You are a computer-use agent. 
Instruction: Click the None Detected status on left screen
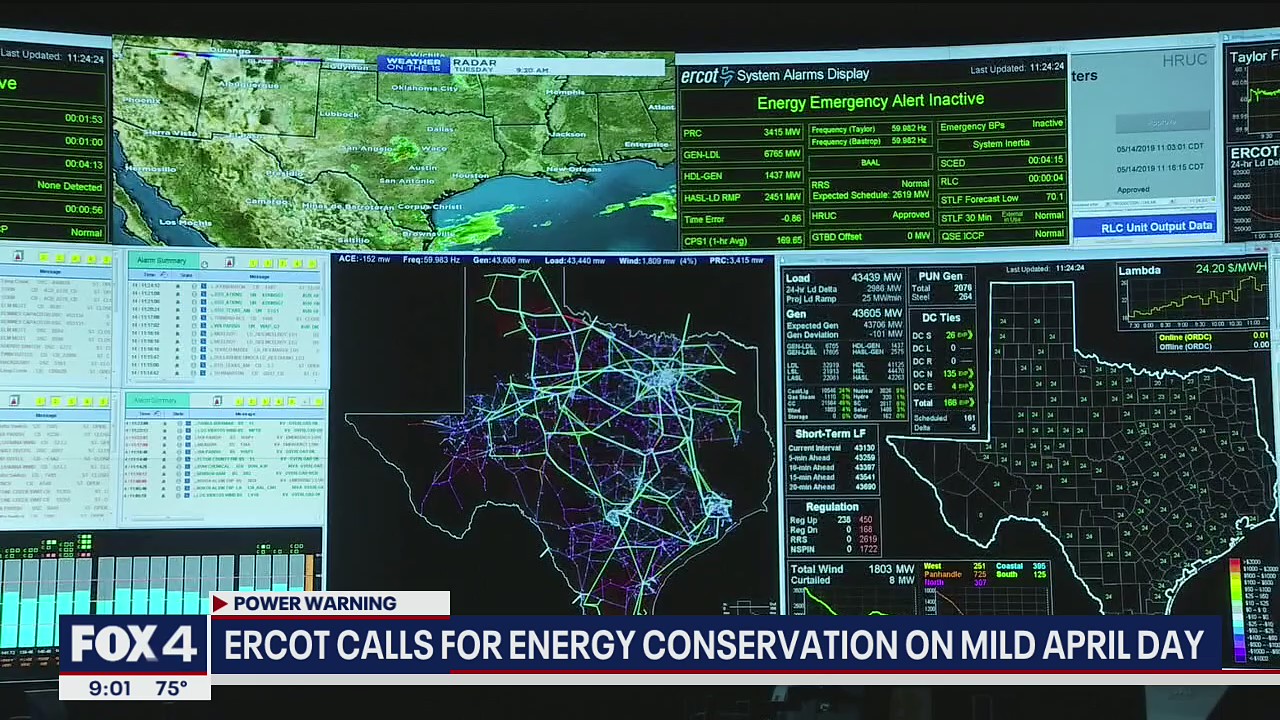pyautogui.click(x=69, y=186)
